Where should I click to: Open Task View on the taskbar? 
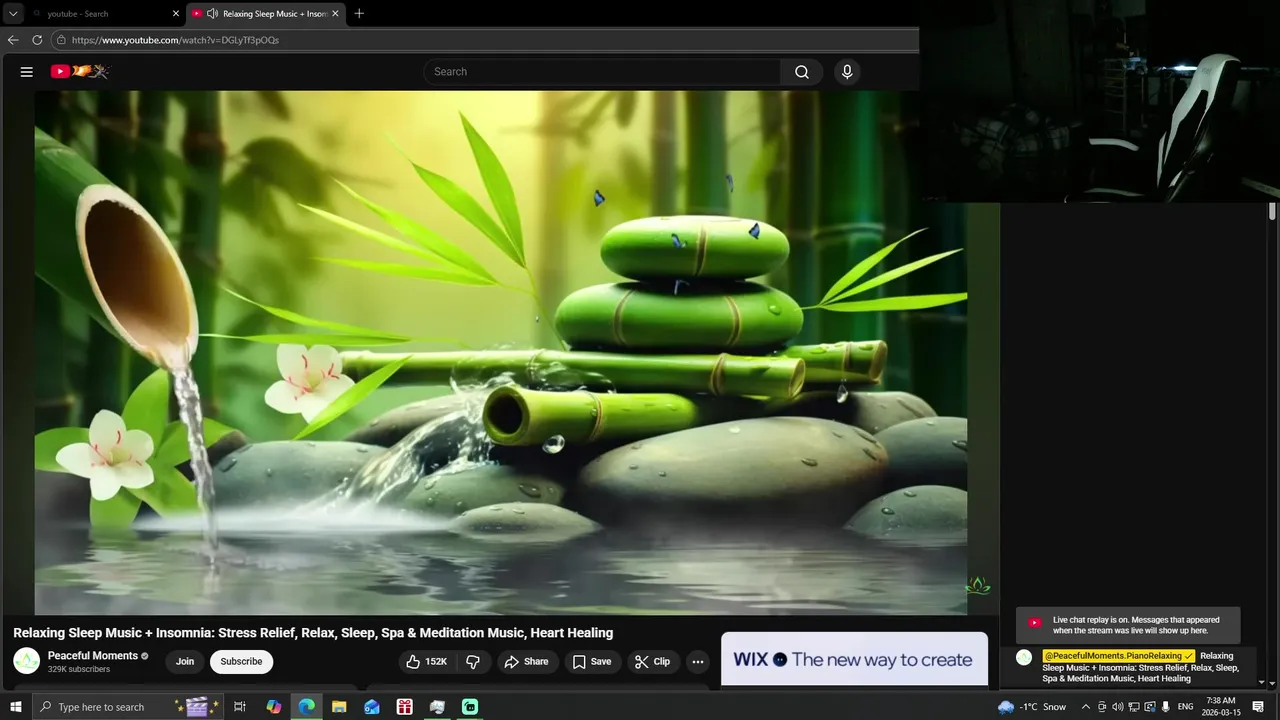tap(240, 707)
